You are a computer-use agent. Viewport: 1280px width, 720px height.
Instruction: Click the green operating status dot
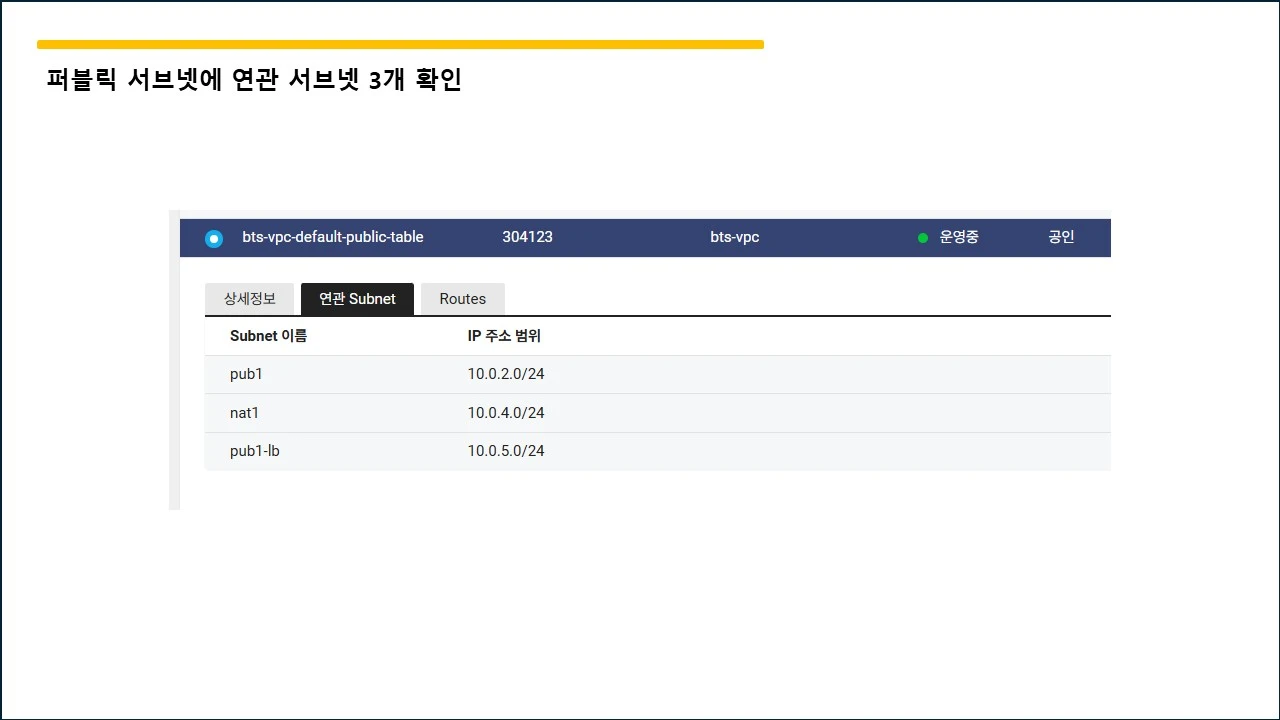pyautogui.click(x=923, y=238)
